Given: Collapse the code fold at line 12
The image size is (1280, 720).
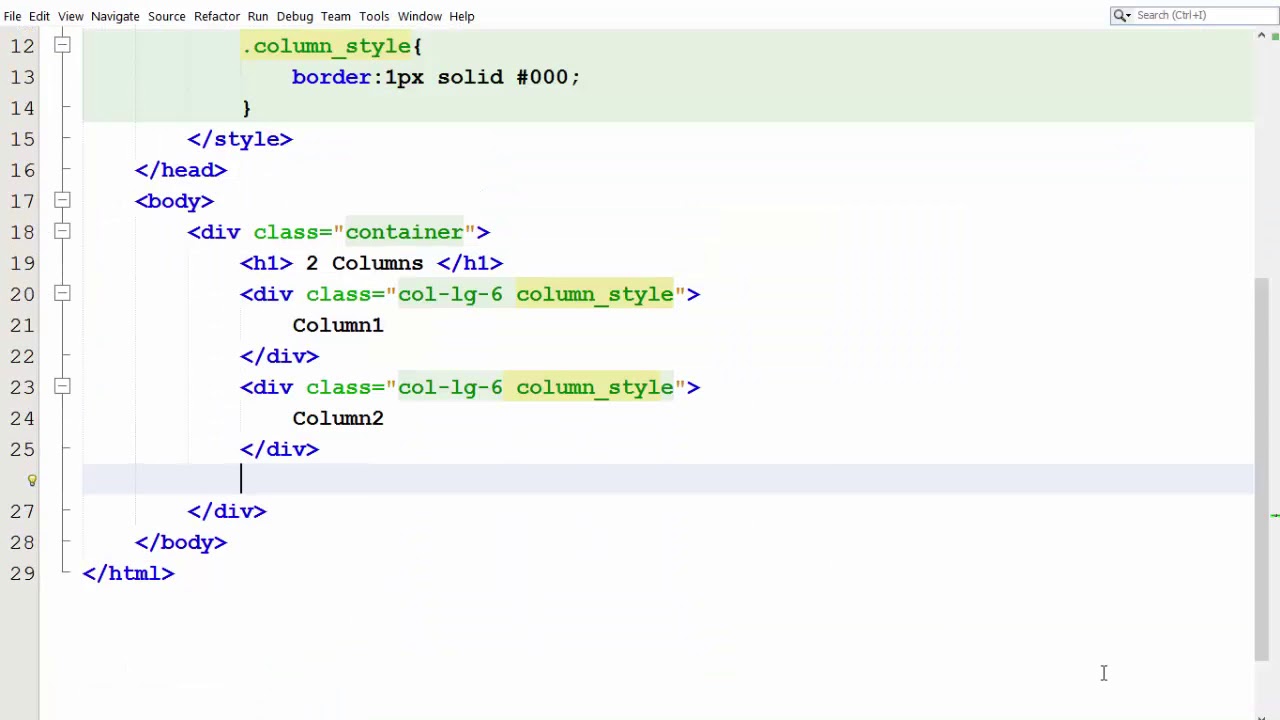Looking at the screenshot, I should (x=62, y=45).
